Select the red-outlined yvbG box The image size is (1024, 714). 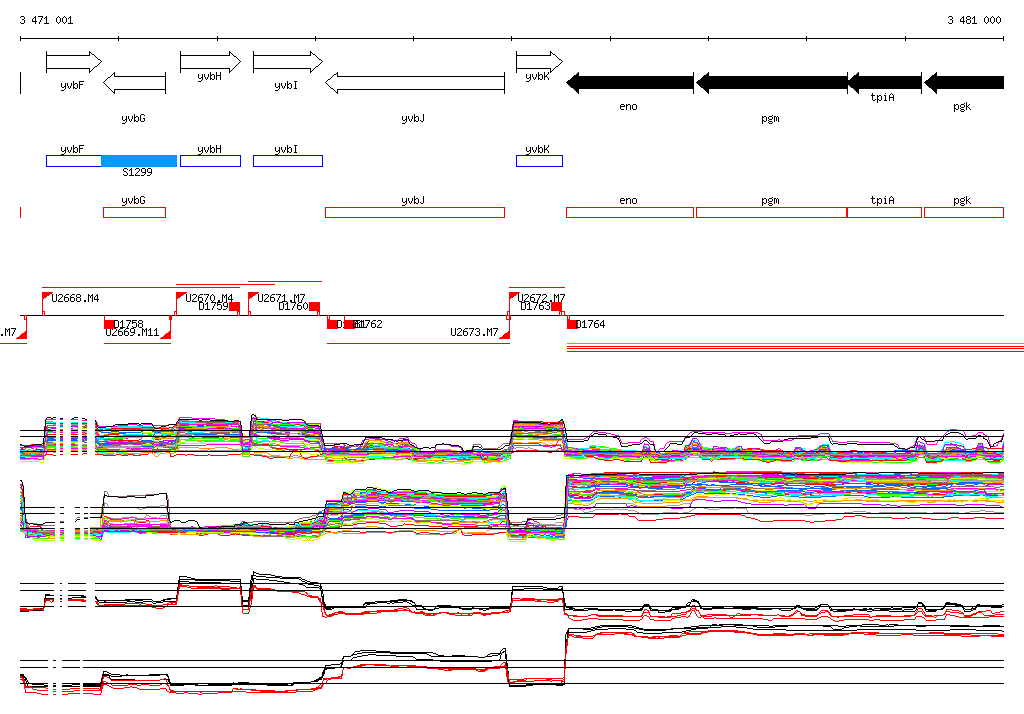click(135, 212)
